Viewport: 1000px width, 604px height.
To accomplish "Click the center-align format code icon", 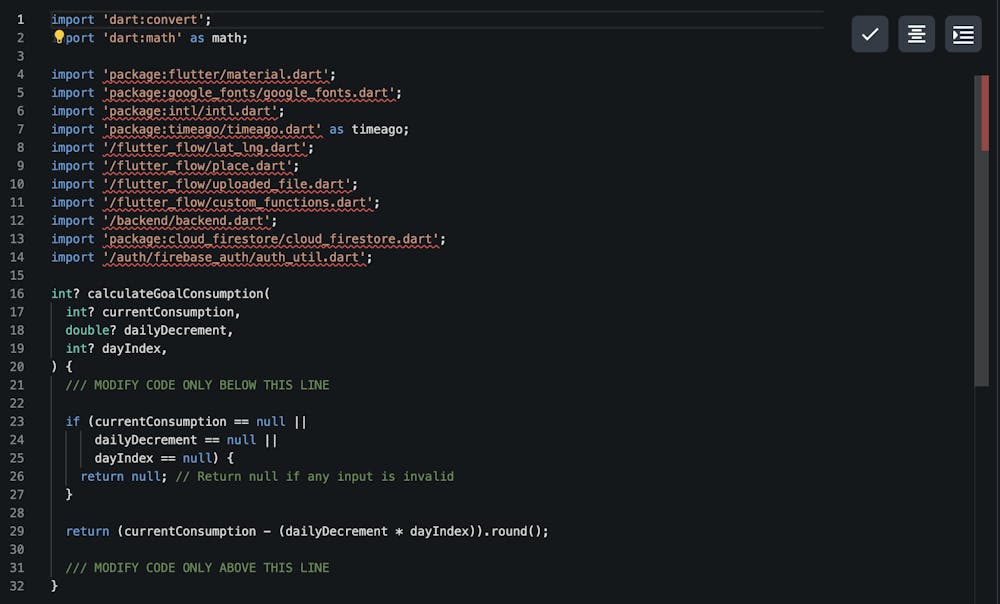I will (x=916, y=34).
